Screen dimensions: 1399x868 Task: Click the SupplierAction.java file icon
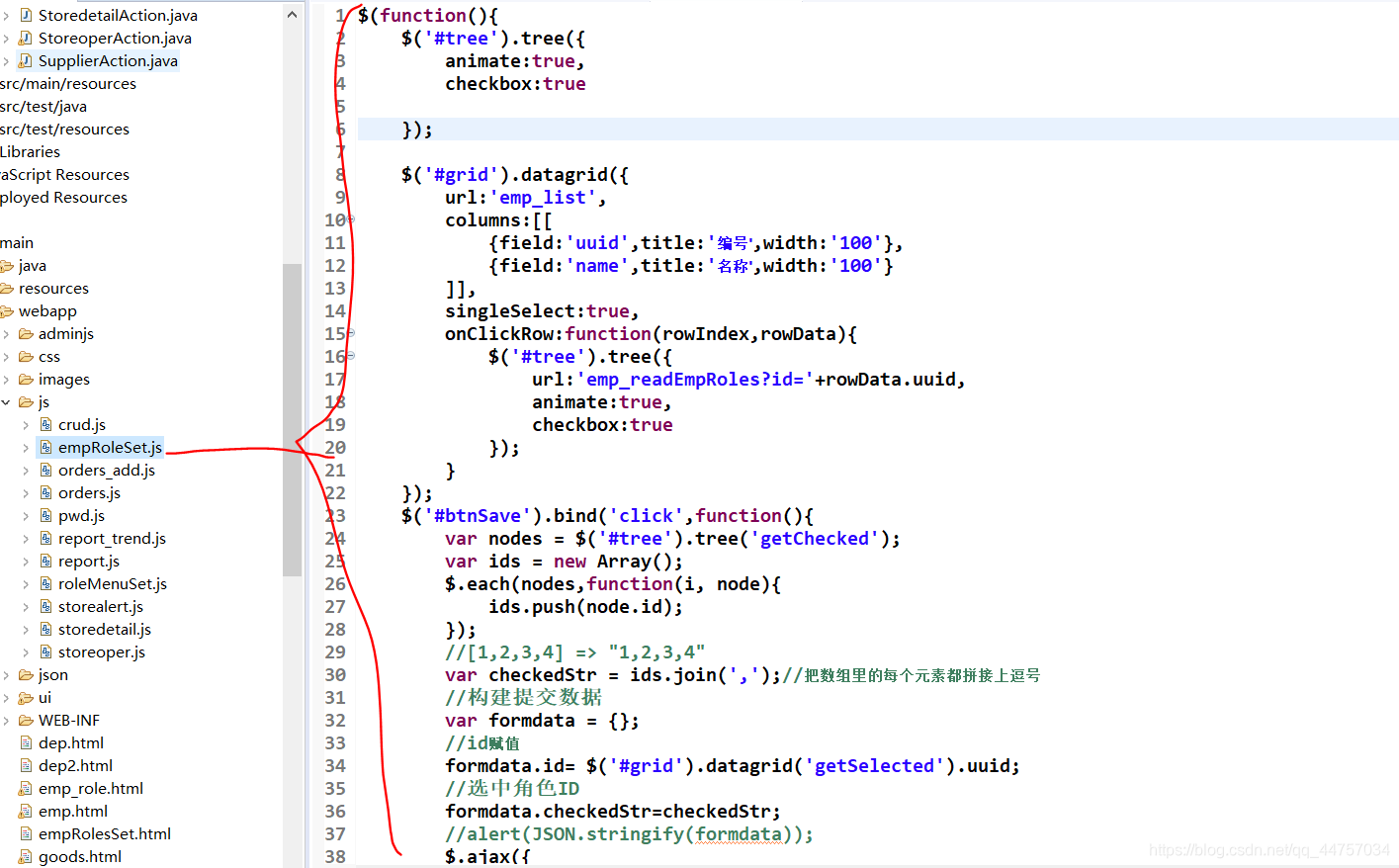coord(25,60)
